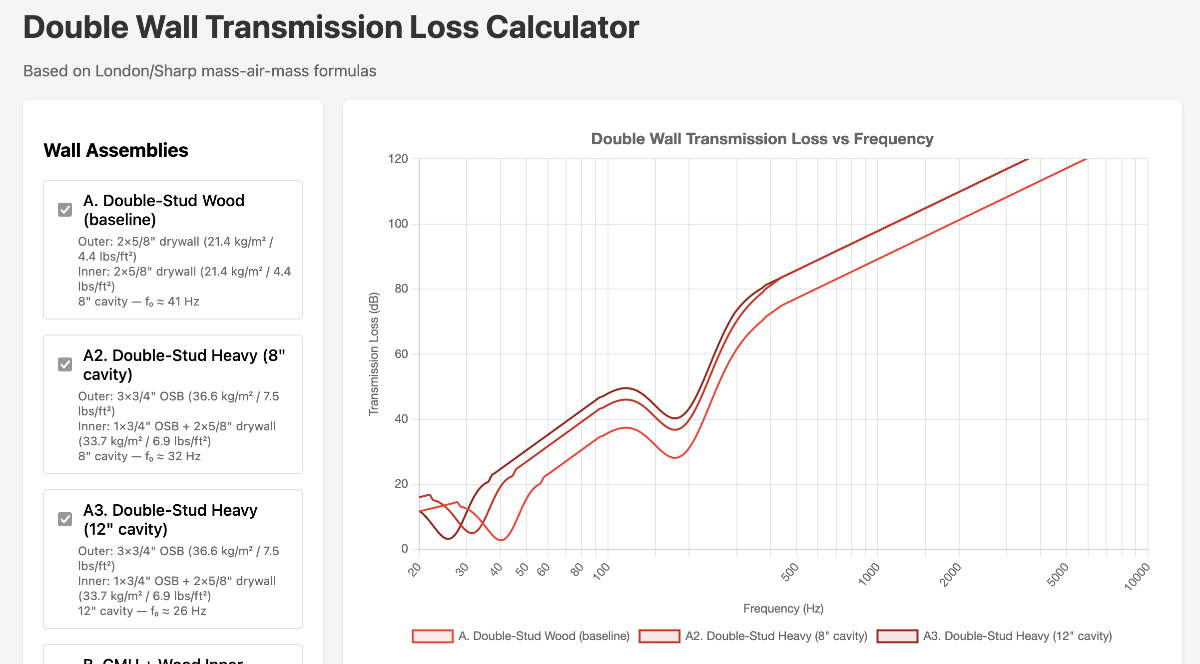The width and height of the screenshot is (1200, 664).
Task: Click the Frequency (Hz) axis label
Action: pyautogui.click(x=783, y=608)
